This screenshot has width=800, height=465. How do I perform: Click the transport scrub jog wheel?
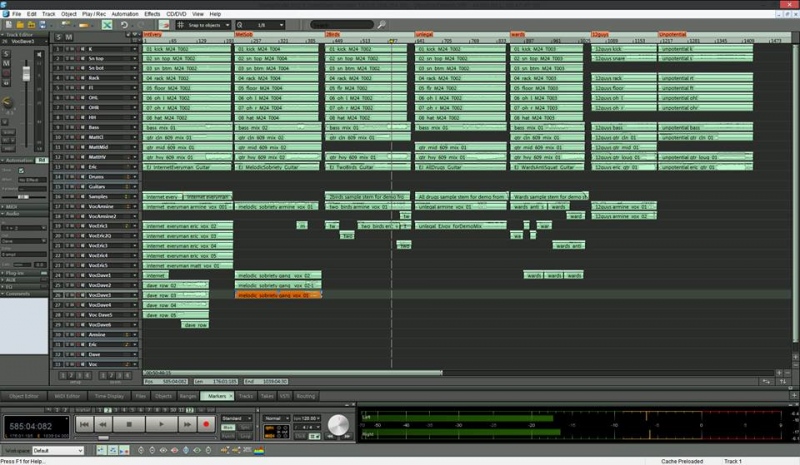pyautogui.click(x=338, y=425)
